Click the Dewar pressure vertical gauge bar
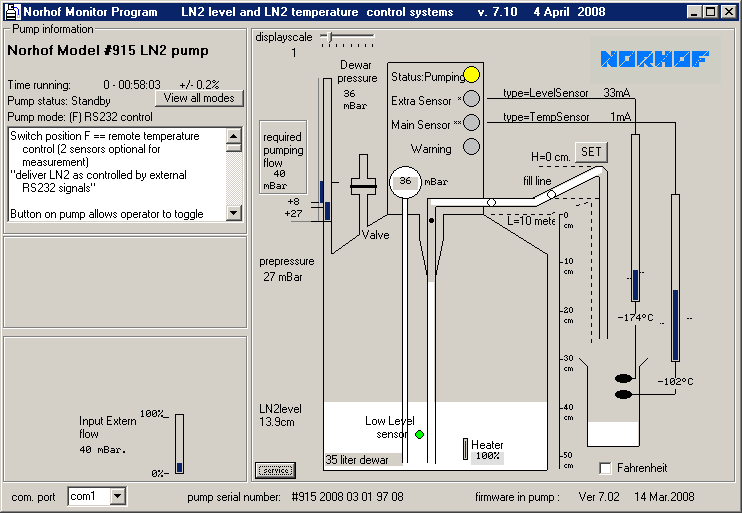 click(327, 150)
